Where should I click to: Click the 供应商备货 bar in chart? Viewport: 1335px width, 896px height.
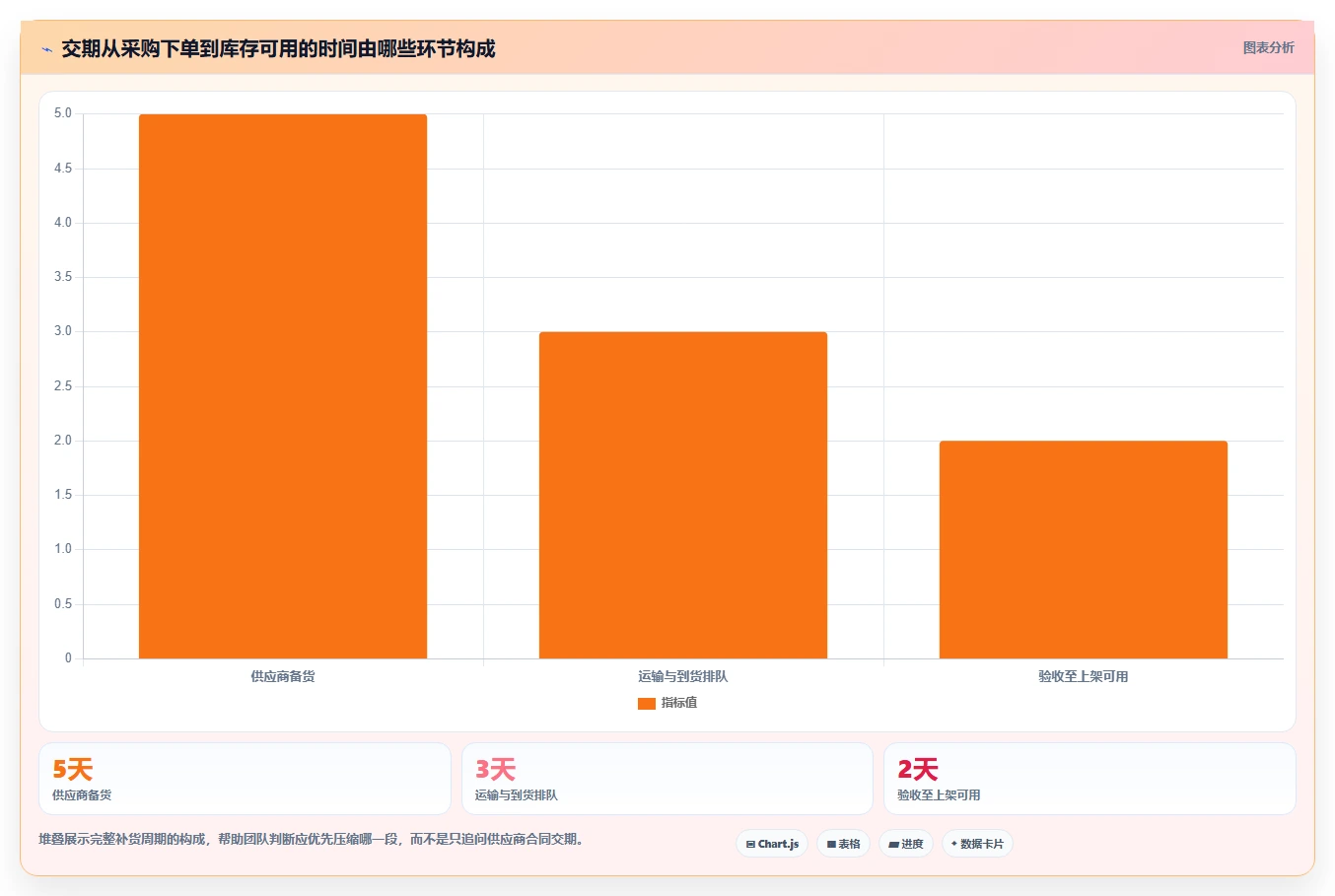pos(283,386)
